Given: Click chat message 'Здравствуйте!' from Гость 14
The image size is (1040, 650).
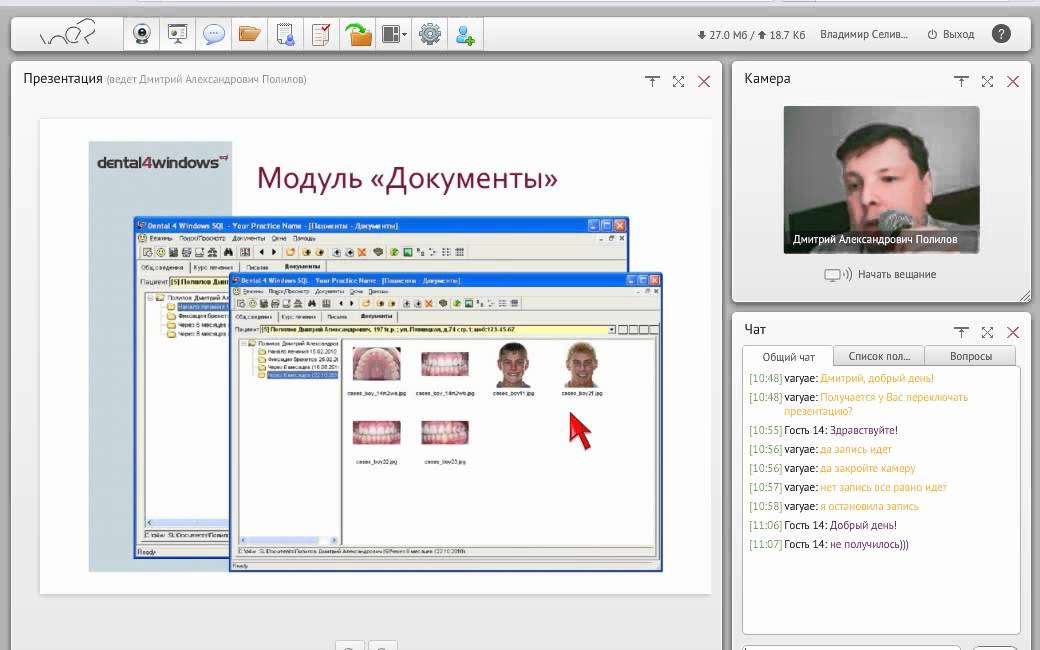Looking at the screenshot, I should [864, 430].
